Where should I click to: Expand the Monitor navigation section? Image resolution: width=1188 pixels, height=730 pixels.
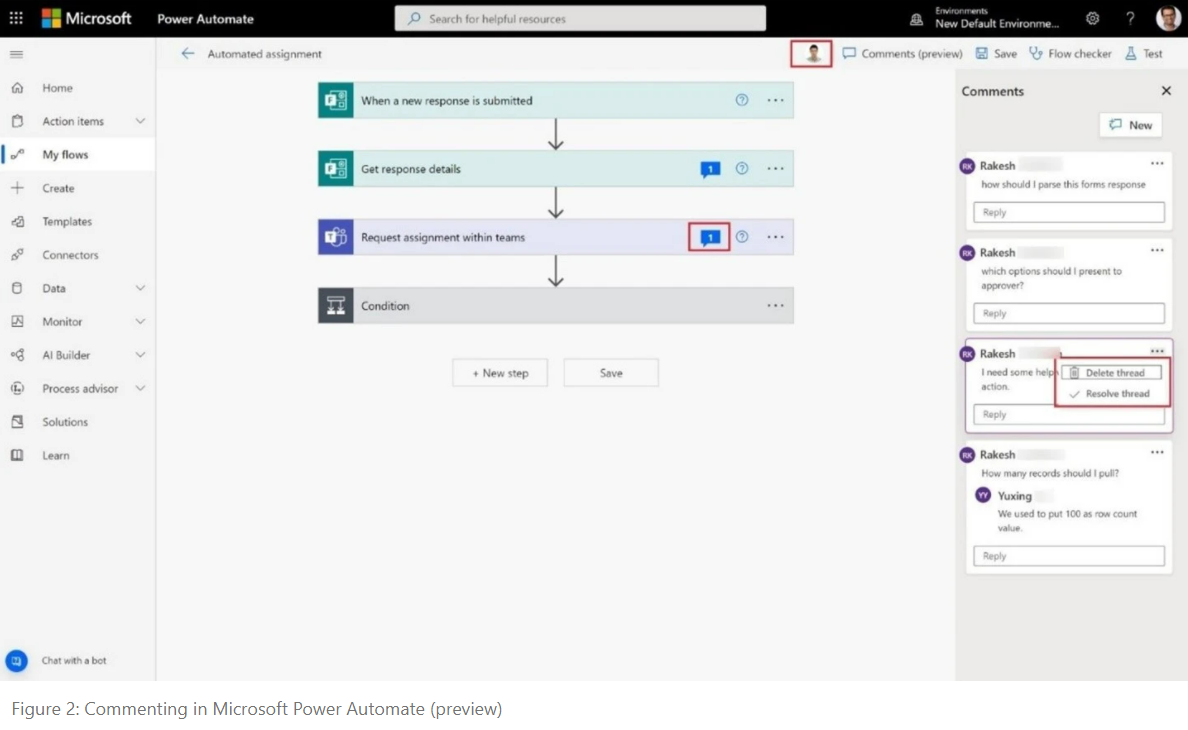coord(140,321)
